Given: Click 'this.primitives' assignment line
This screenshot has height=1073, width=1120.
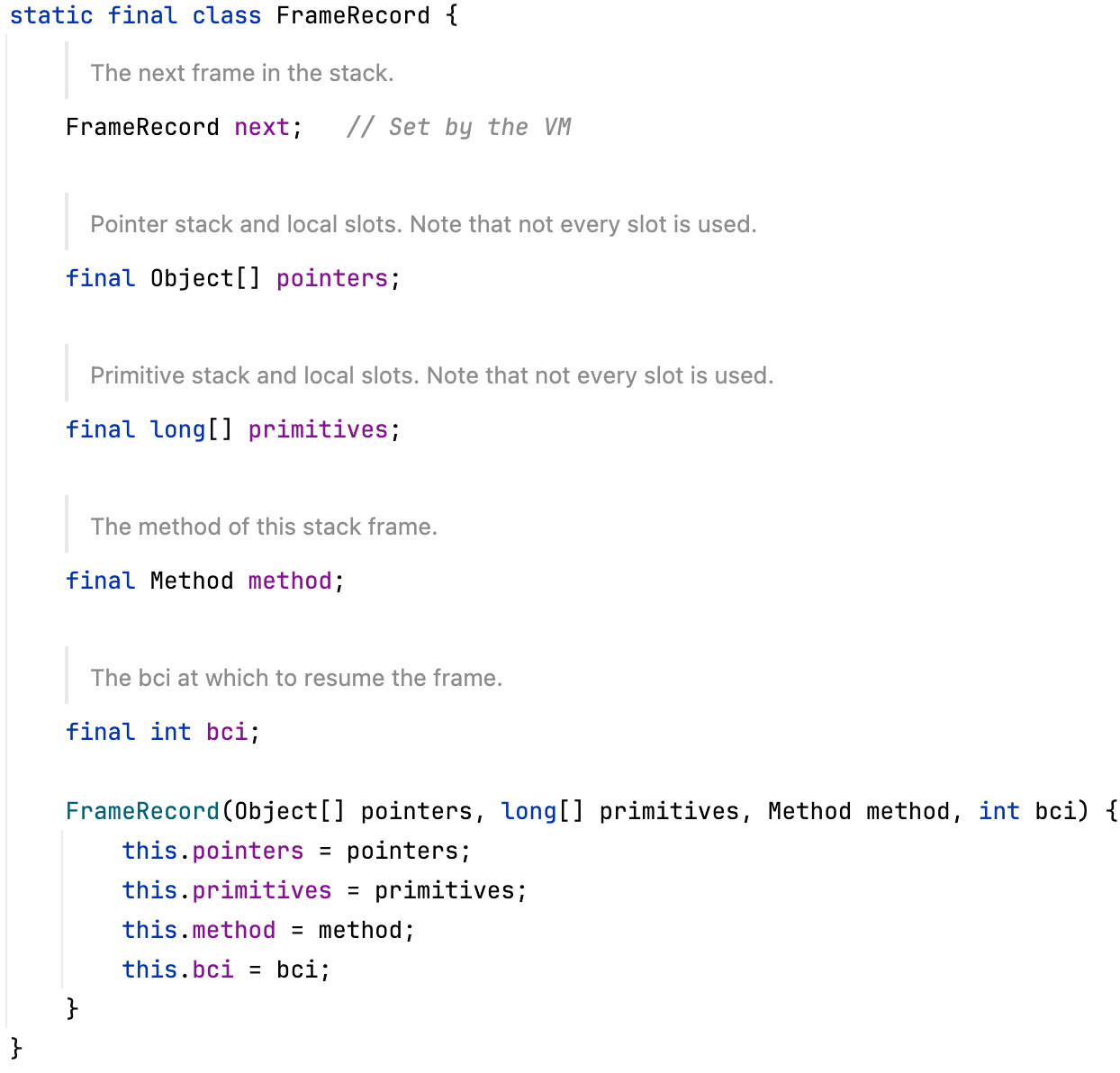Looking at the screenshot, I should (324, 890).
